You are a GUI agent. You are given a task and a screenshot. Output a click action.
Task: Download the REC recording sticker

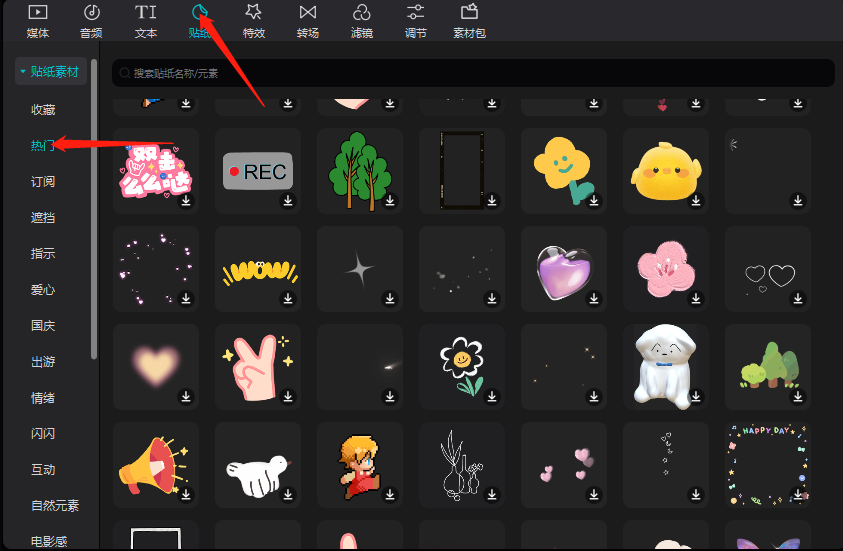tap(288, 201)
